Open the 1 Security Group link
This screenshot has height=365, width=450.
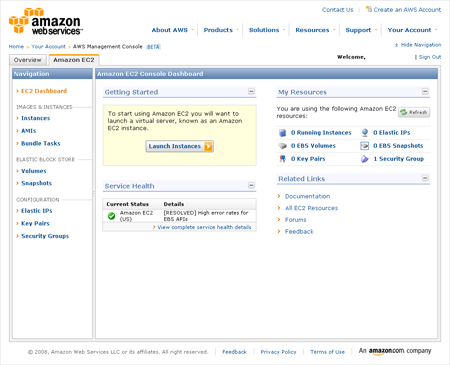[x=398, y=159]
